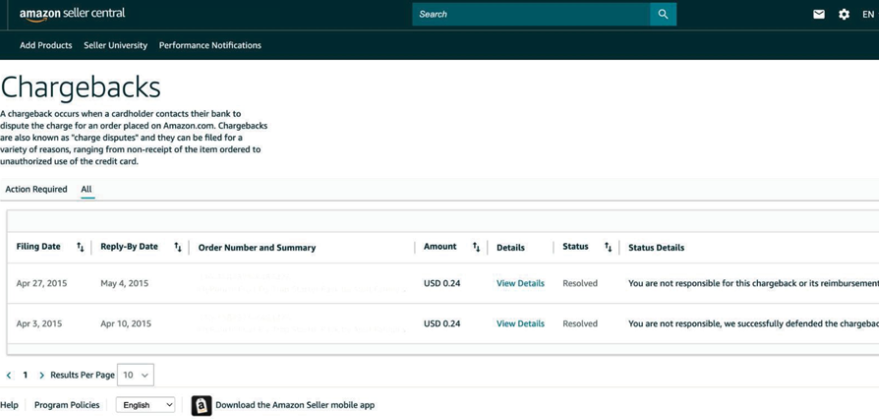View Details for Apr 27, 2015 chargeback
Image resolution: width=879 pixels, height=419 pixels.
520,283
